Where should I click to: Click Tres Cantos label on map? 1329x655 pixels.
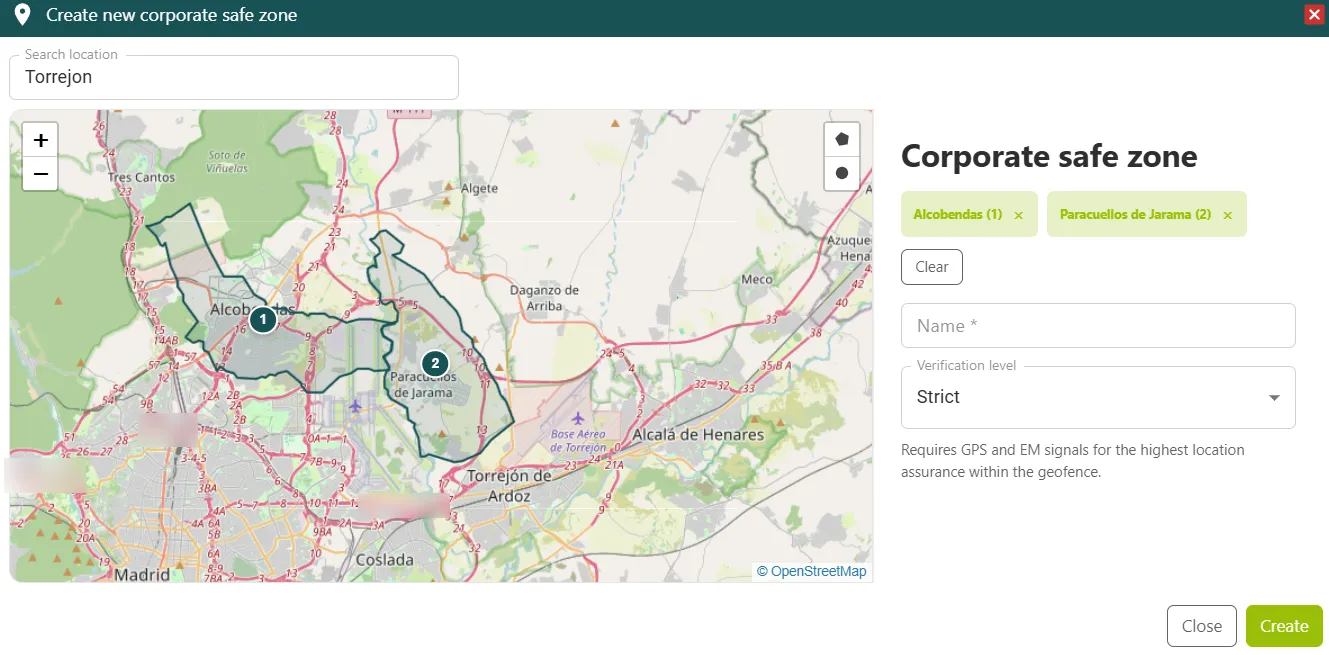pyautogui.click(x=141, y=177)
